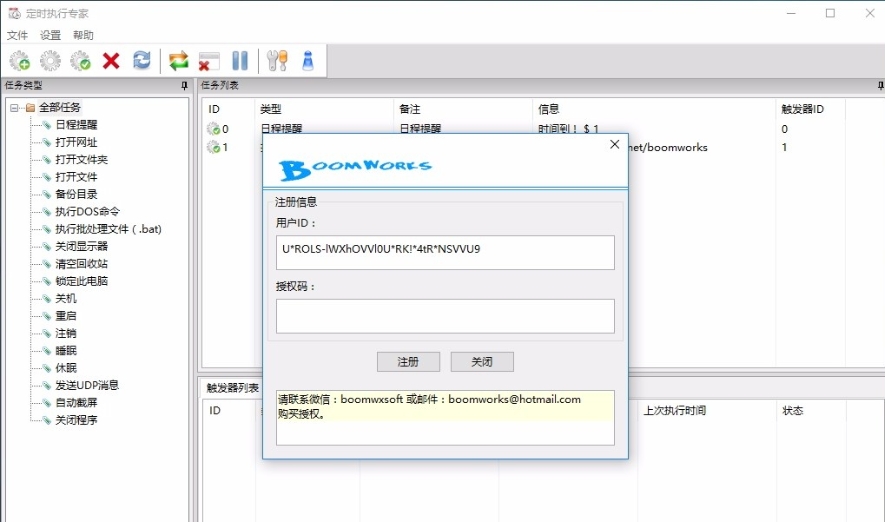Click the 注册 button in the dialog
The image size is (885, 522).
click(408, 362)
